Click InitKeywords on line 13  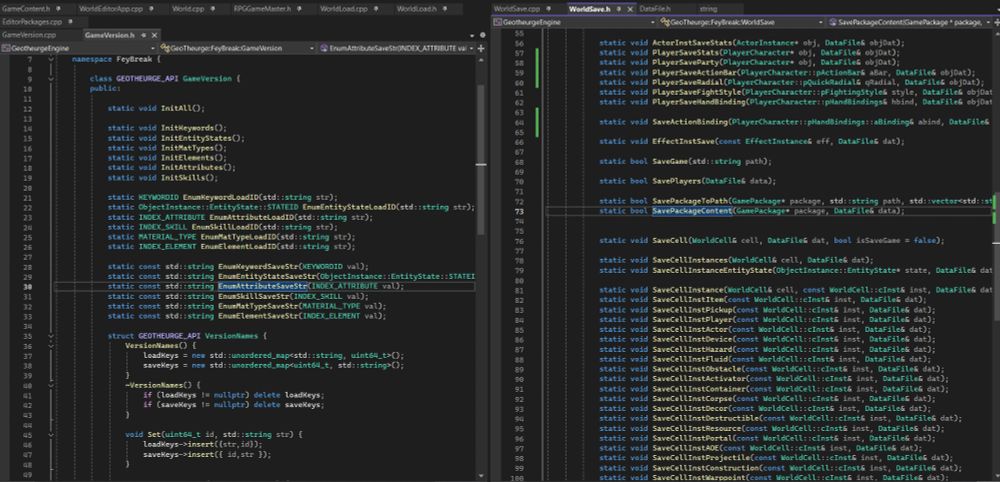pos(189,128)
